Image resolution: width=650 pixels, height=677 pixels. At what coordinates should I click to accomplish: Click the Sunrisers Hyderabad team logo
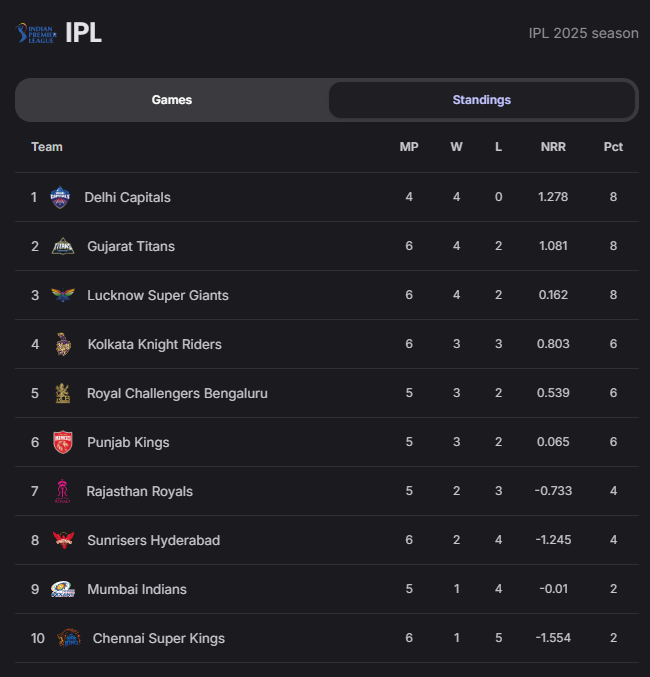63,540
